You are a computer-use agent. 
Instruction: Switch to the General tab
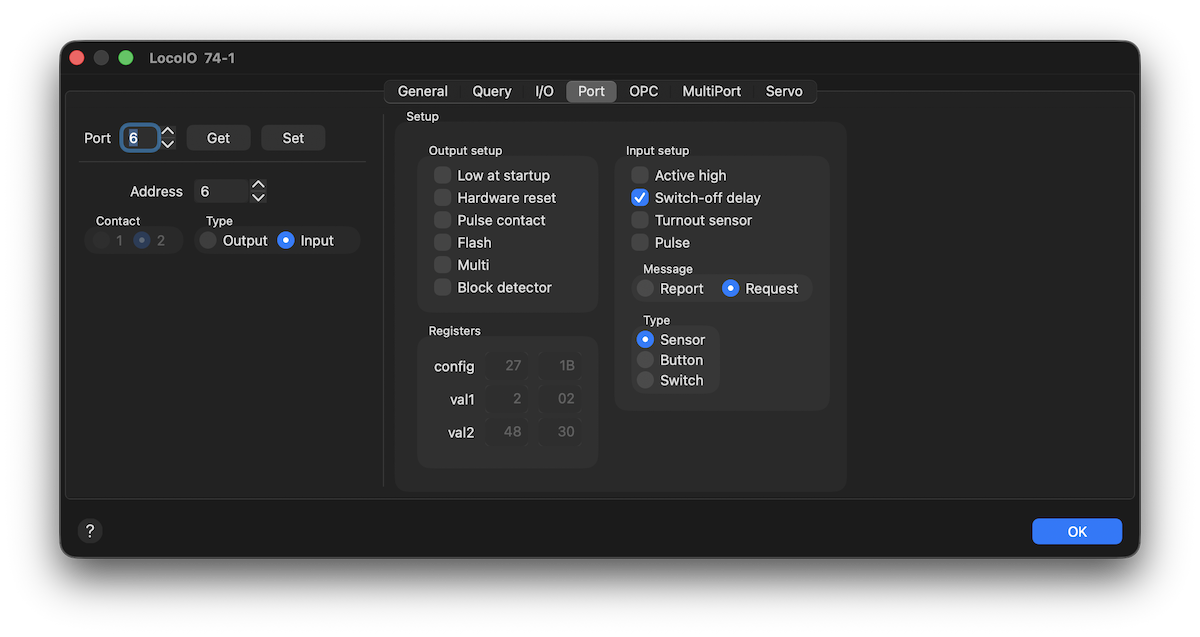(x=422, y=91)
